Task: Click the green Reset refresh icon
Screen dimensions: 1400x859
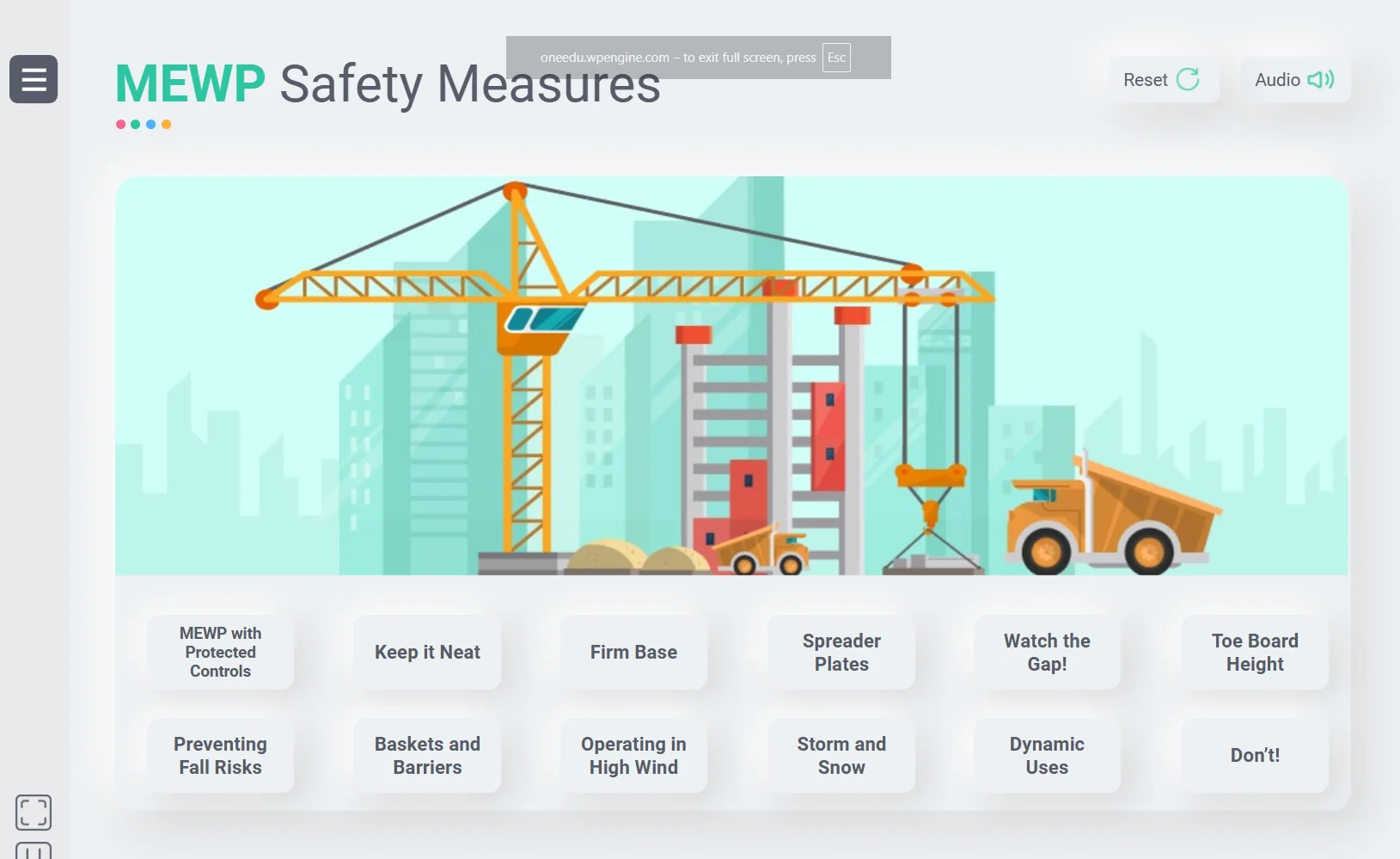Action: click(x=1188, y=80)
